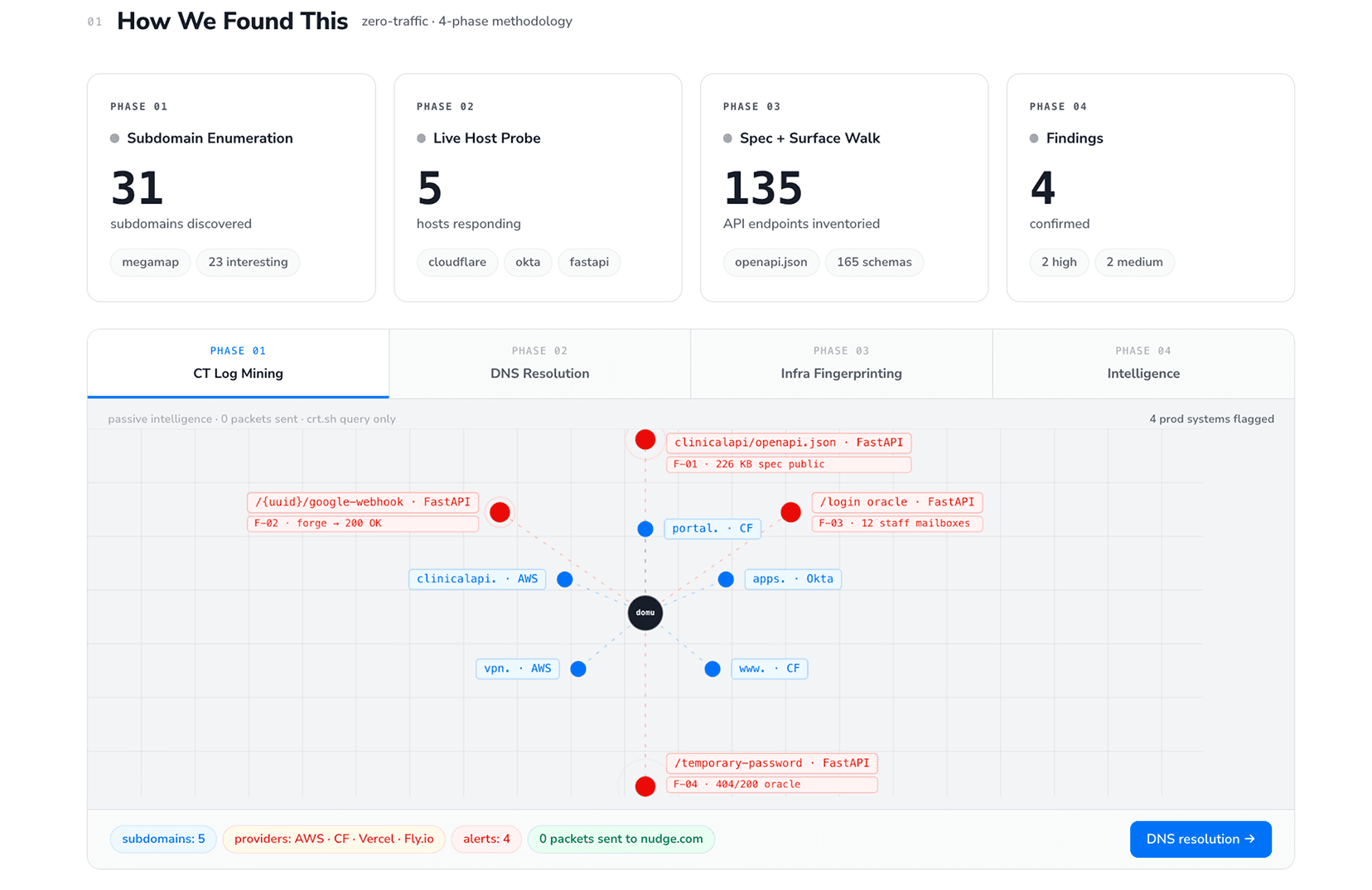Click the blue www. CF node dot

point(713,669)
